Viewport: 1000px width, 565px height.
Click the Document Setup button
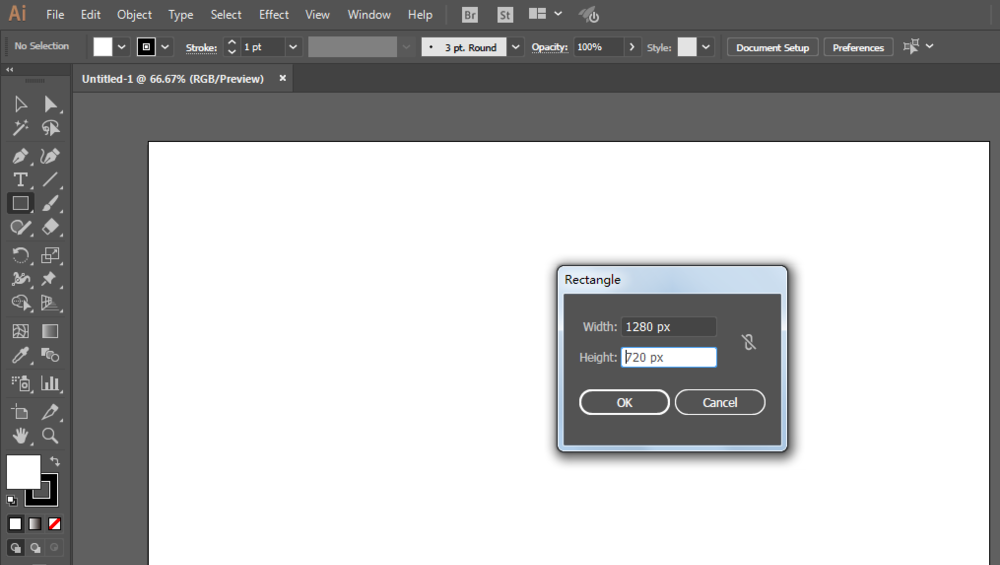[772, 47]
